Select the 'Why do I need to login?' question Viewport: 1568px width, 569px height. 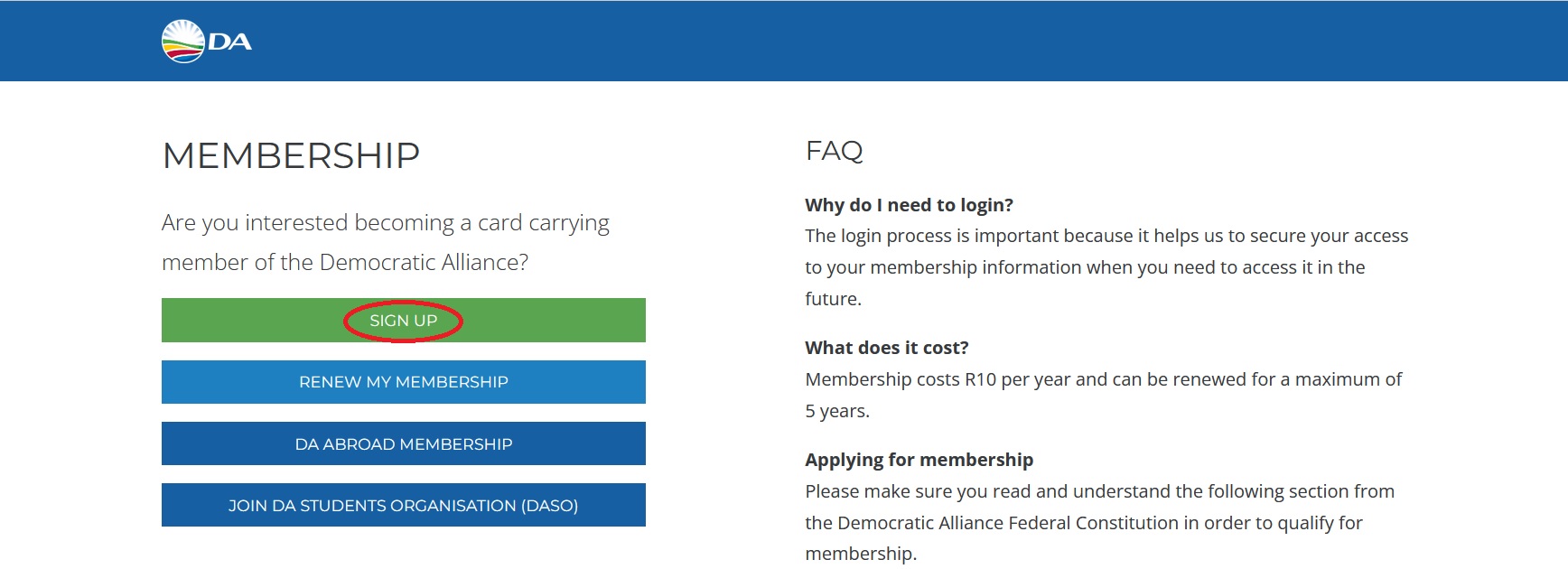(909, 205)
